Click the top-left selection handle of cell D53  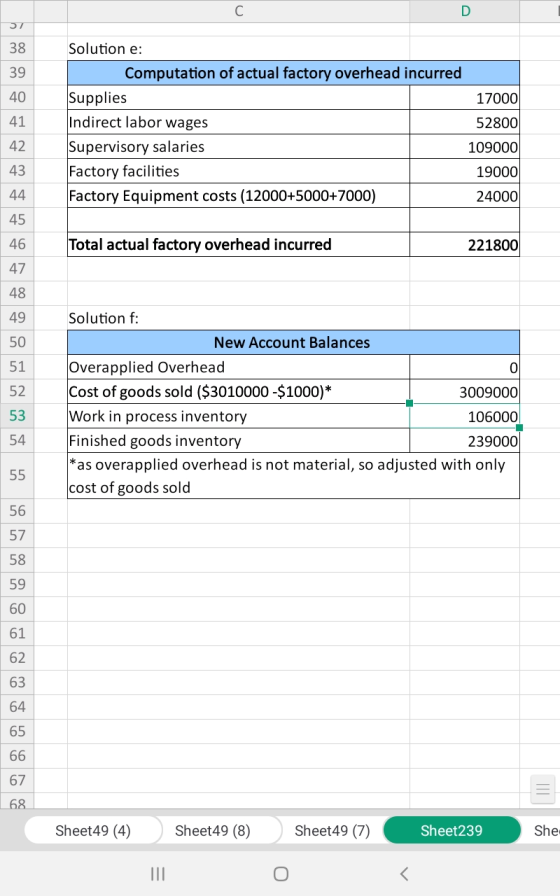coord(409,403)
